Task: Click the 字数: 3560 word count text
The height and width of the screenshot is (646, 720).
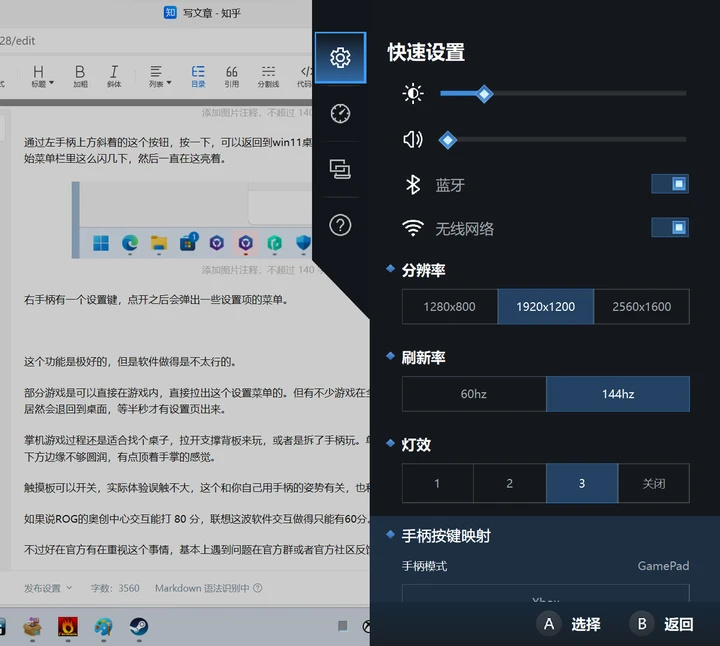Action: click(x=115, y=588)
